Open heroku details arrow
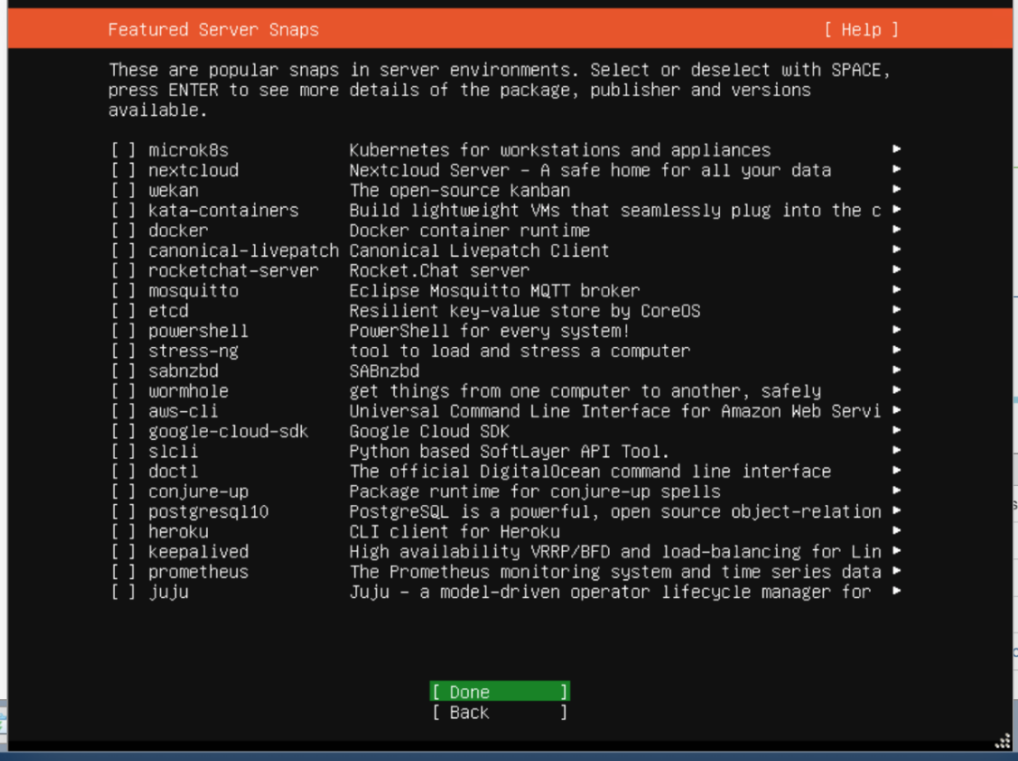The height and width of the screenshot is (761, 1018). point(897,531)
